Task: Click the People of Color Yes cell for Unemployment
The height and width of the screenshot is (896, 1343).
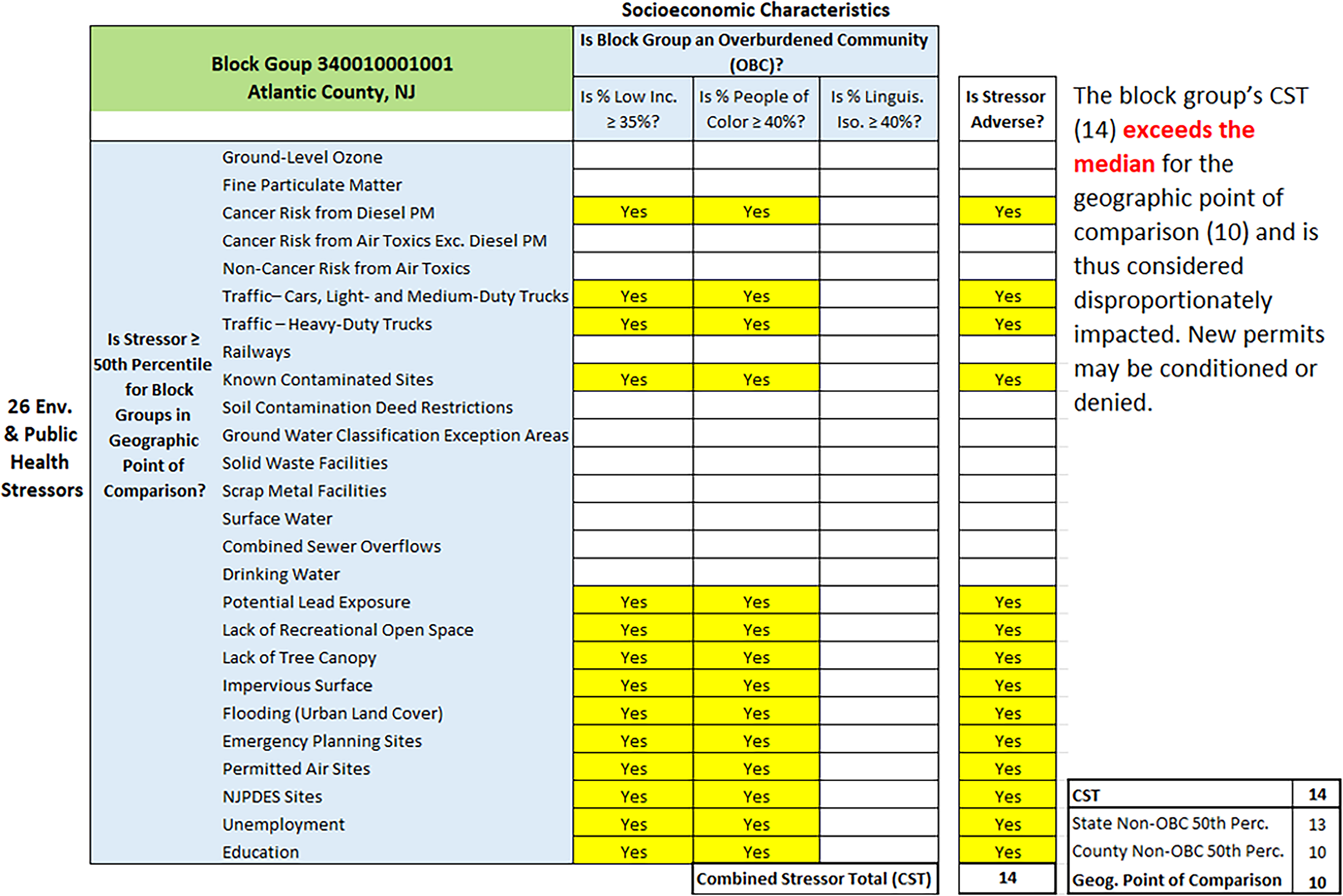Action: [x=756, y=824]
